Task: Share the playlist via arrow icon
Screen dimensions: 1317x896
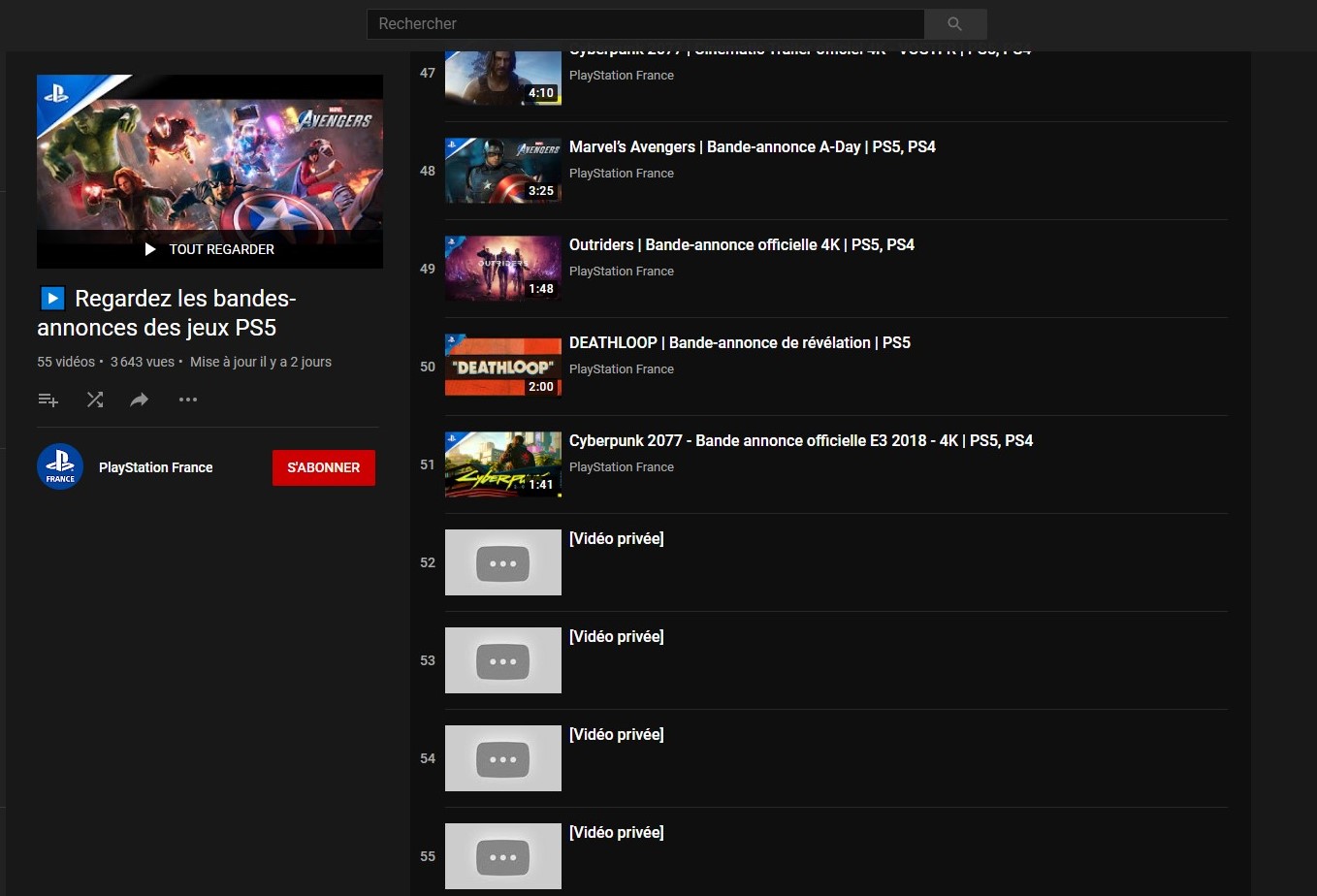Action: point(140,400)
